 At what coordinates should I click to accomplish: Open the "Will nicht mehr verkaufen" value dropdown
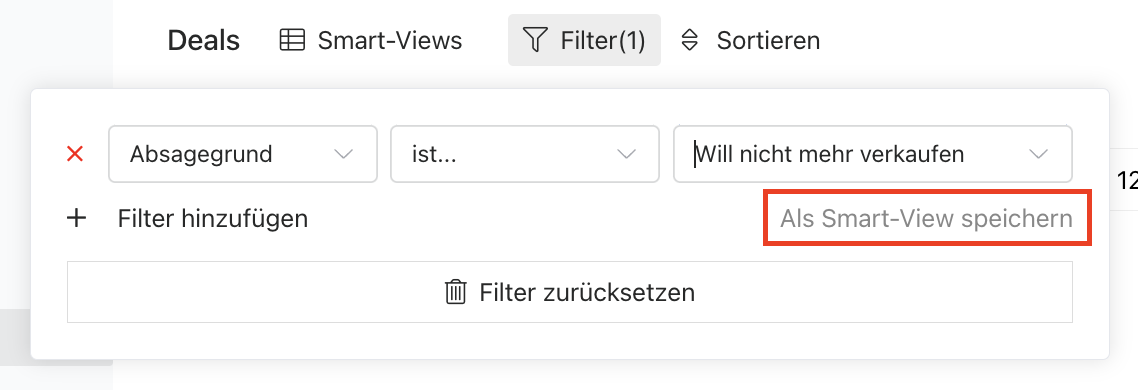click(x=872, y=154)
